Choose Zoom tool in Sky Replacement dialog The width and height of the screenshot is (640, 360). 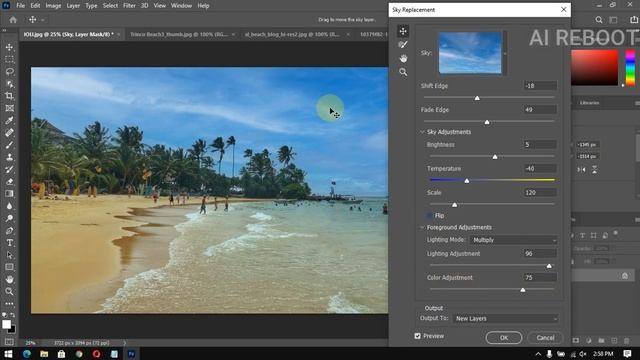403,72
